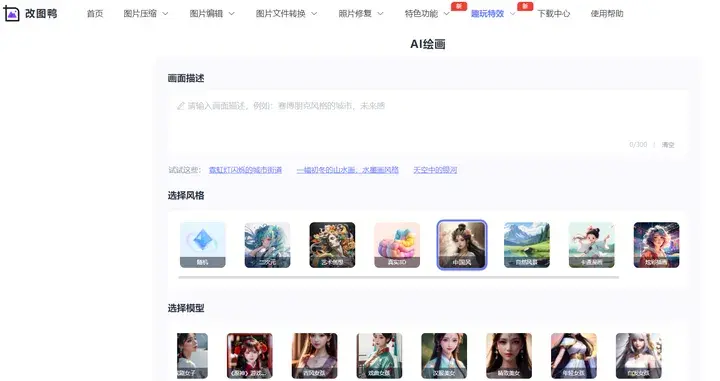Expand the 特色功能 dropdown chevron

pos(446,14)
